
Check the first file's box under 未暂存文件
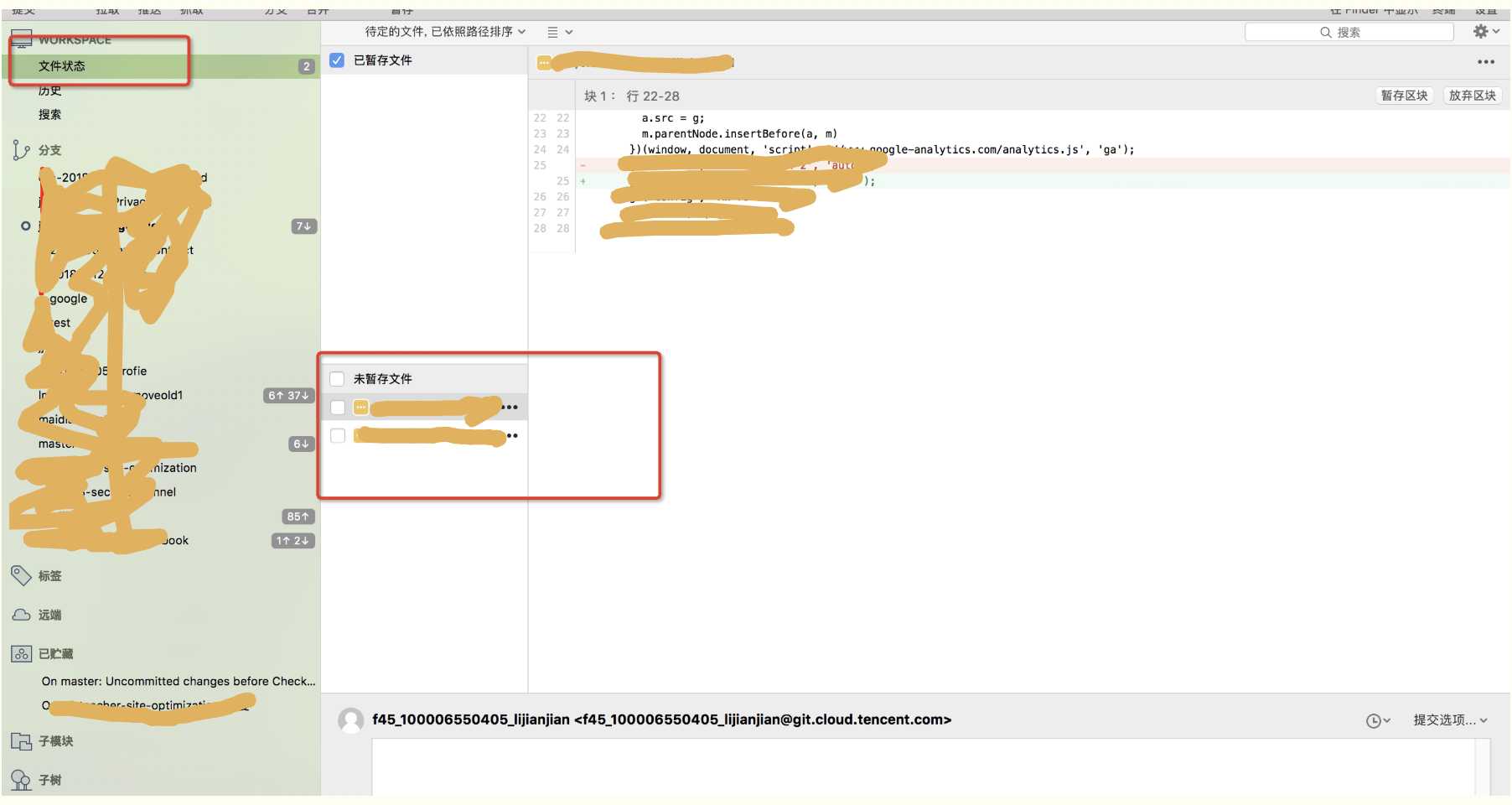point(338,408)
